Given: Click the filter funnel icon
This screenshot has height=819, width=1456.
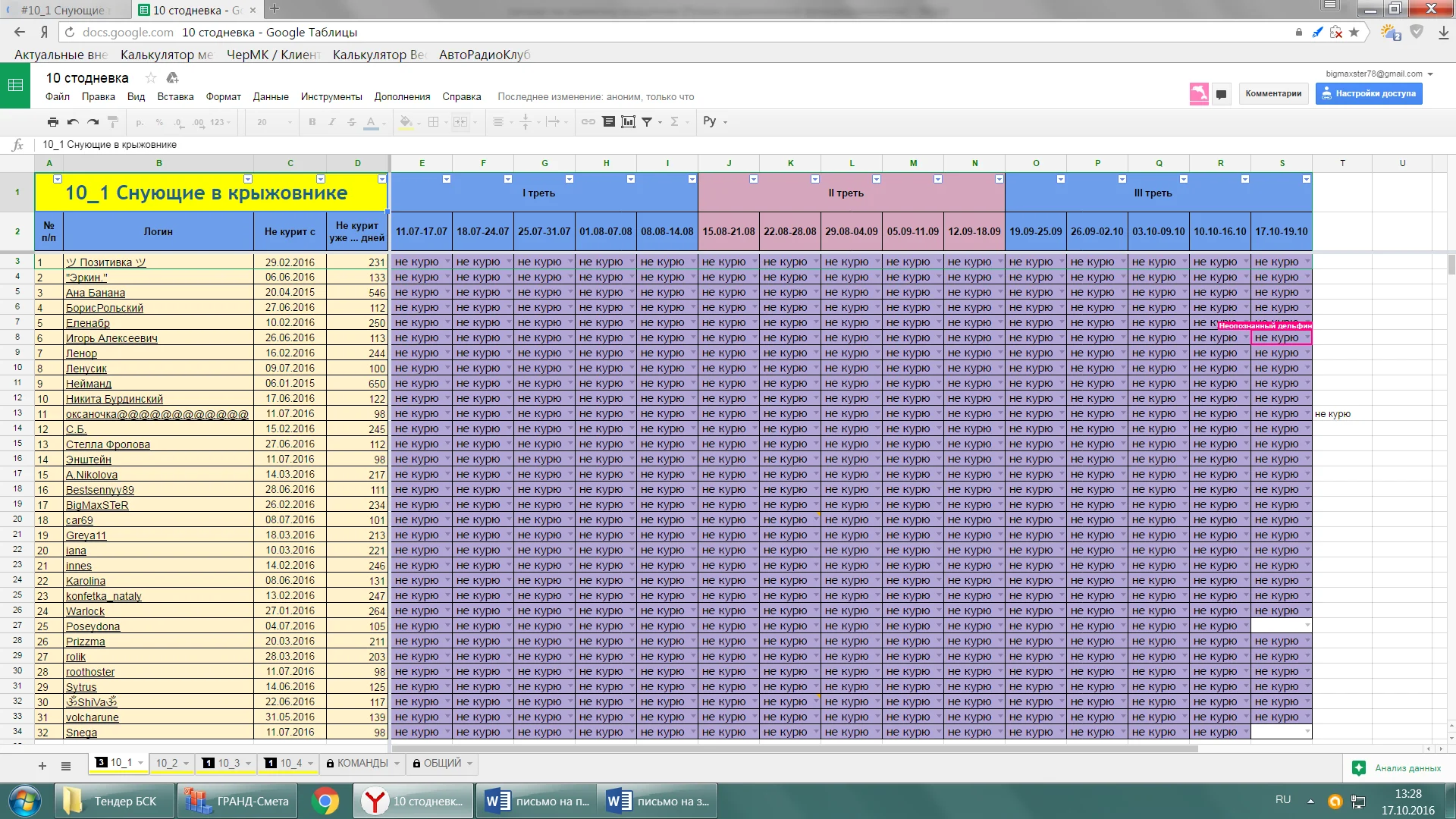Looking at the screenshot, I should (x=647, y=121).
